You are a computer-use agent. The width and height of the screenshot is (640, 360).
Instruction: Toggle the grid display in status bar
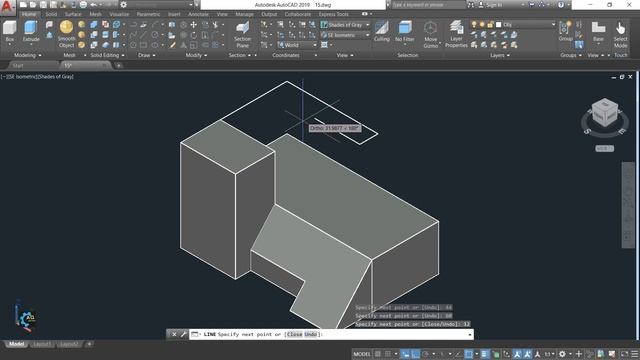(x=378, y=354)
